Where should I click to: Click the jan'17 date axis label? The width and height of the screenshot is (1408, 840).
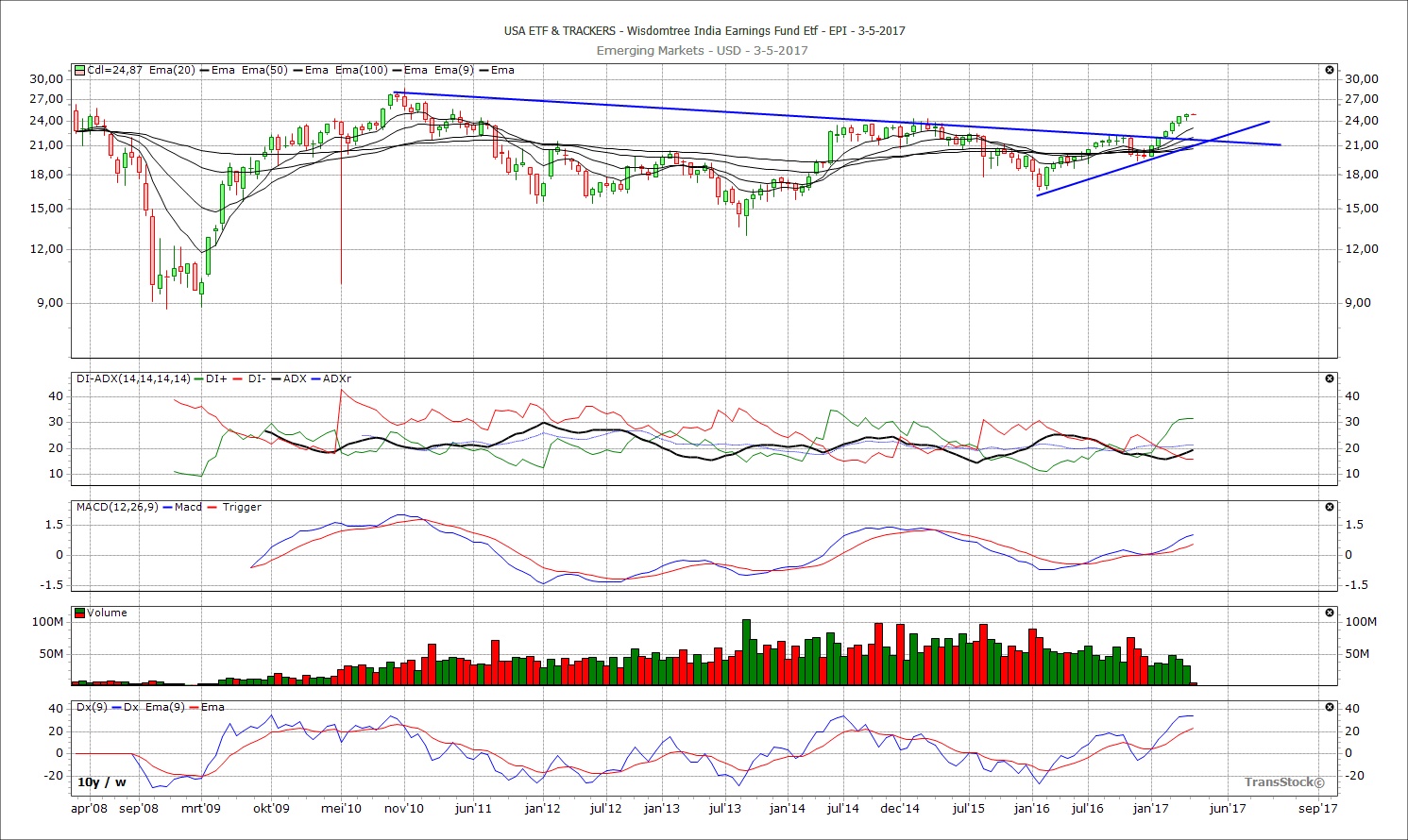click(1150, 809)
